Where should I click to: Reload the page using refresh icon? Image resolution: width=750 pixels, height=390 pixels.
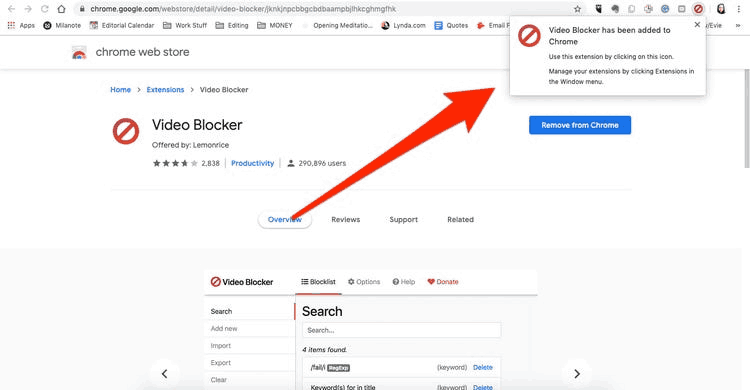[x=44, y=9]
